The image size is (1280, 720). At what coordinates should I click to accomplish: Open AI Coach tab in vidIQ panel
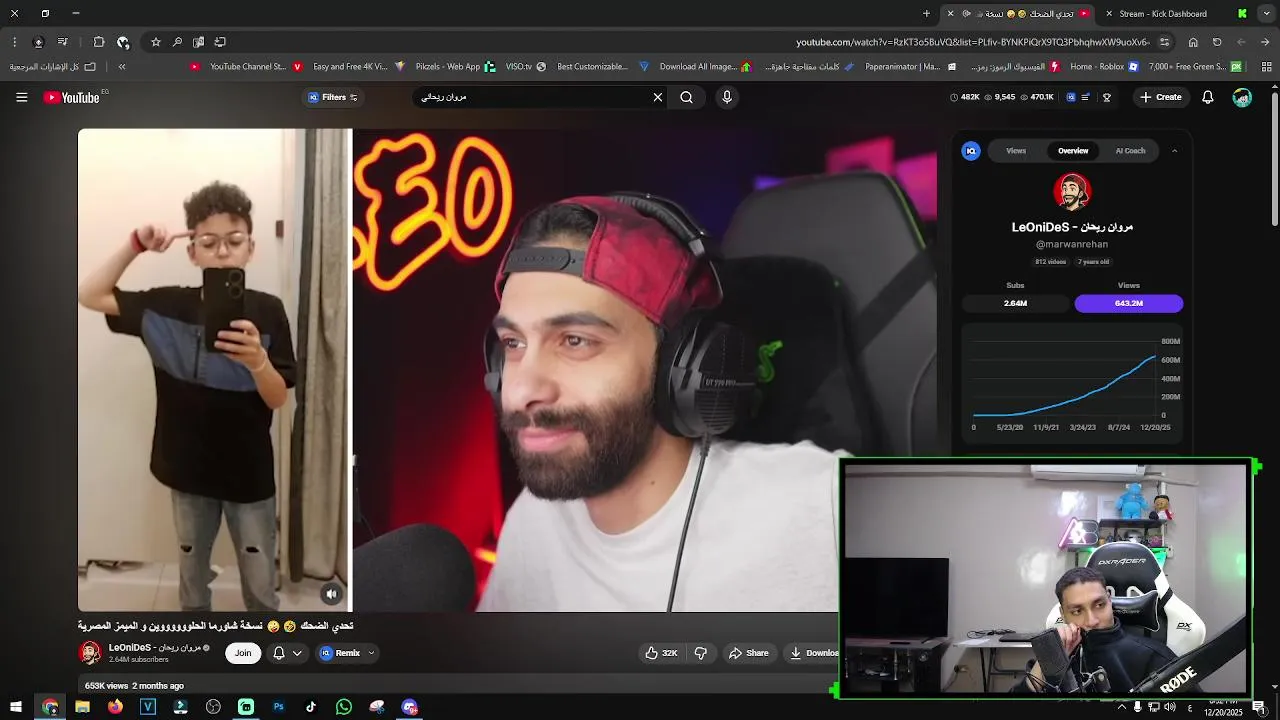(1130, 151)
